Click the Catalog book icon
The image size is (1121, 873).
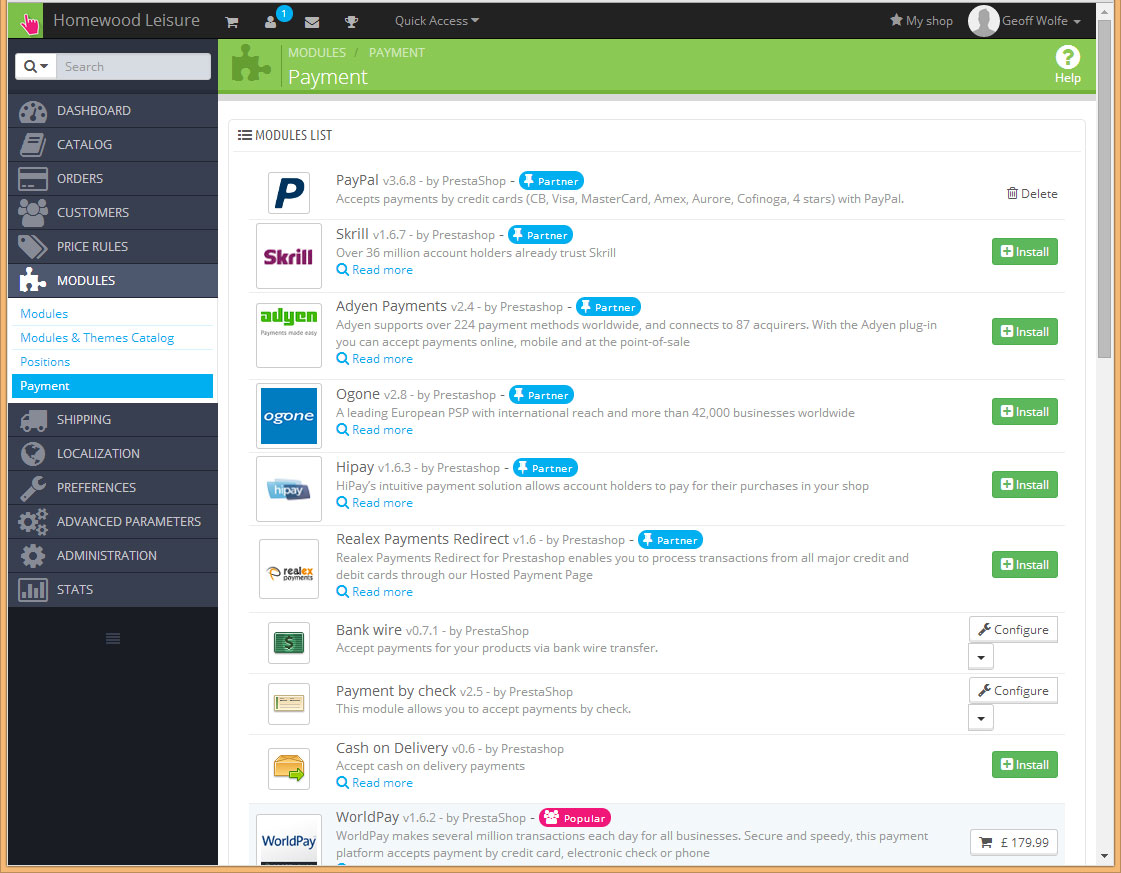click(33, 145)
